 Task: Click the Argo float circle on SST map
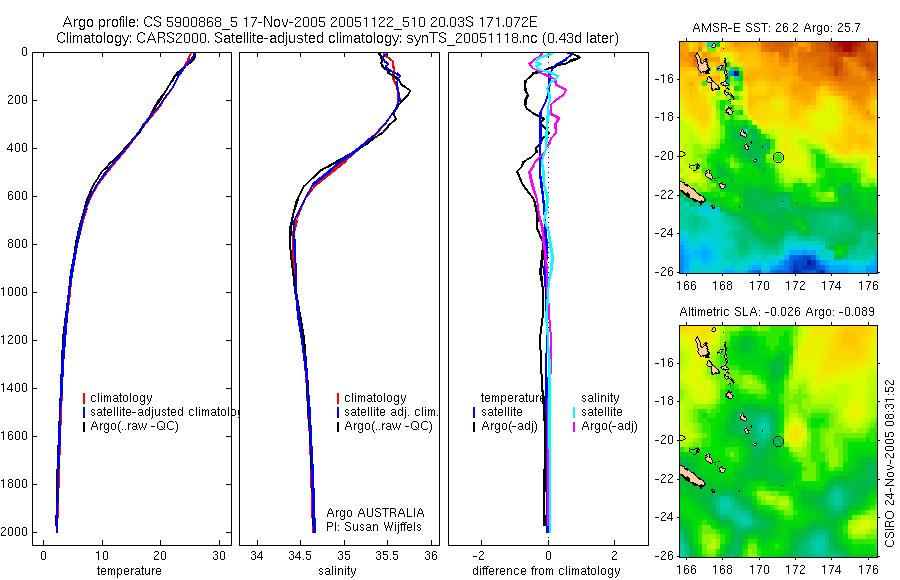(778, 157)
